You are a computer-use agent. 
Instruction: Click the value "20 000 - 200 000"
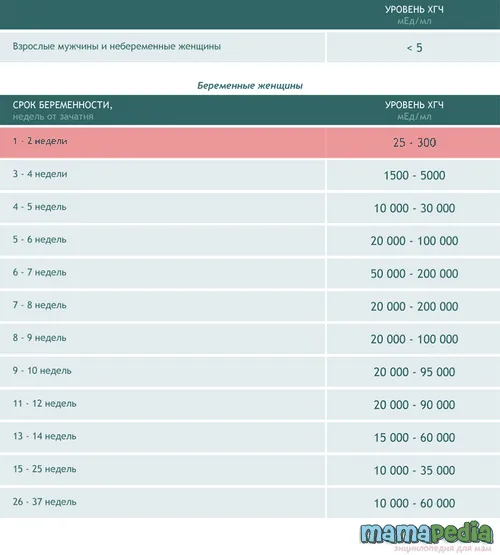tap(414, 307)
